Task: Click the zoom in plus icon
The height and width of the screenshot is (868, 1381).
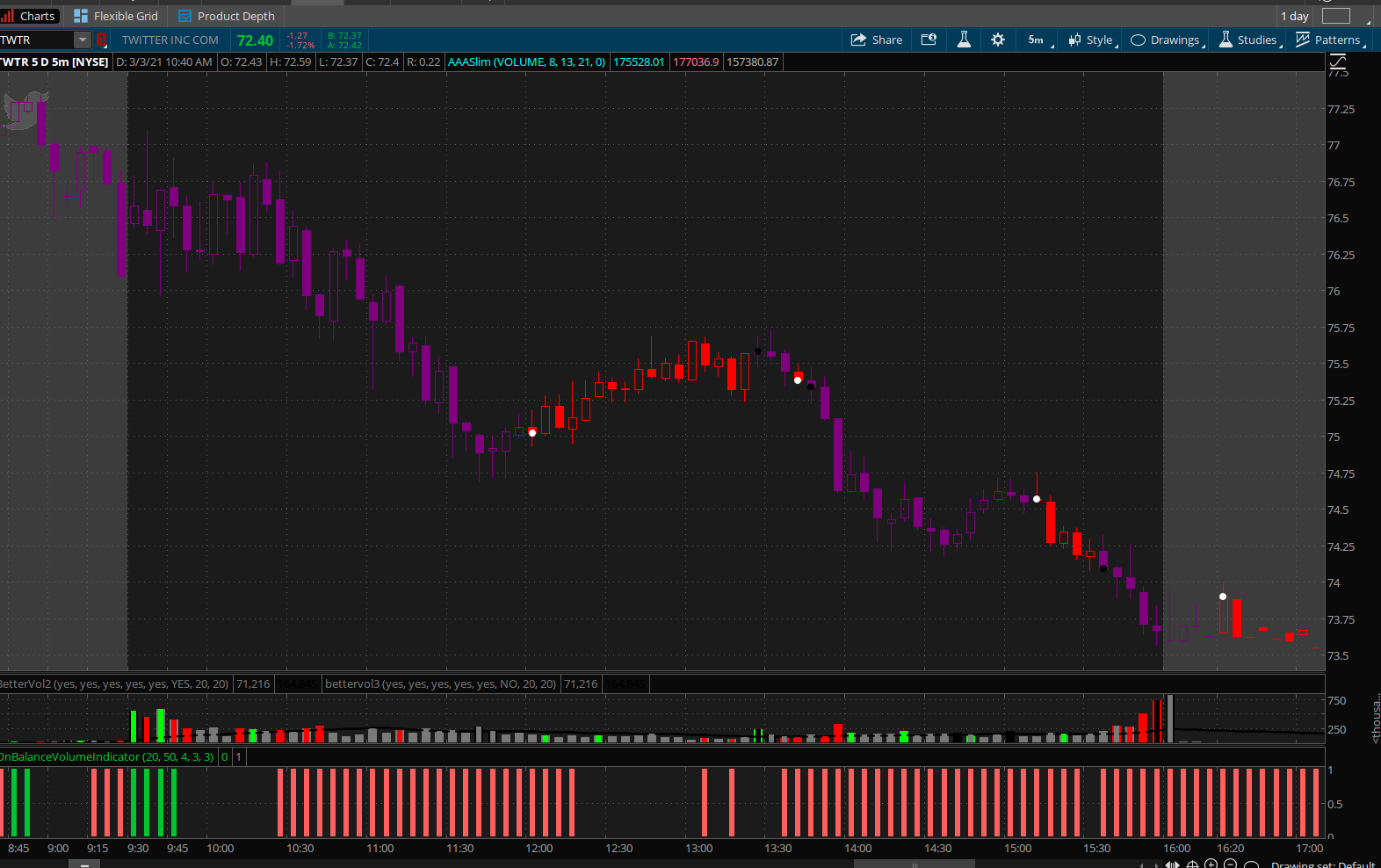Action: [x=1211, y=864]
